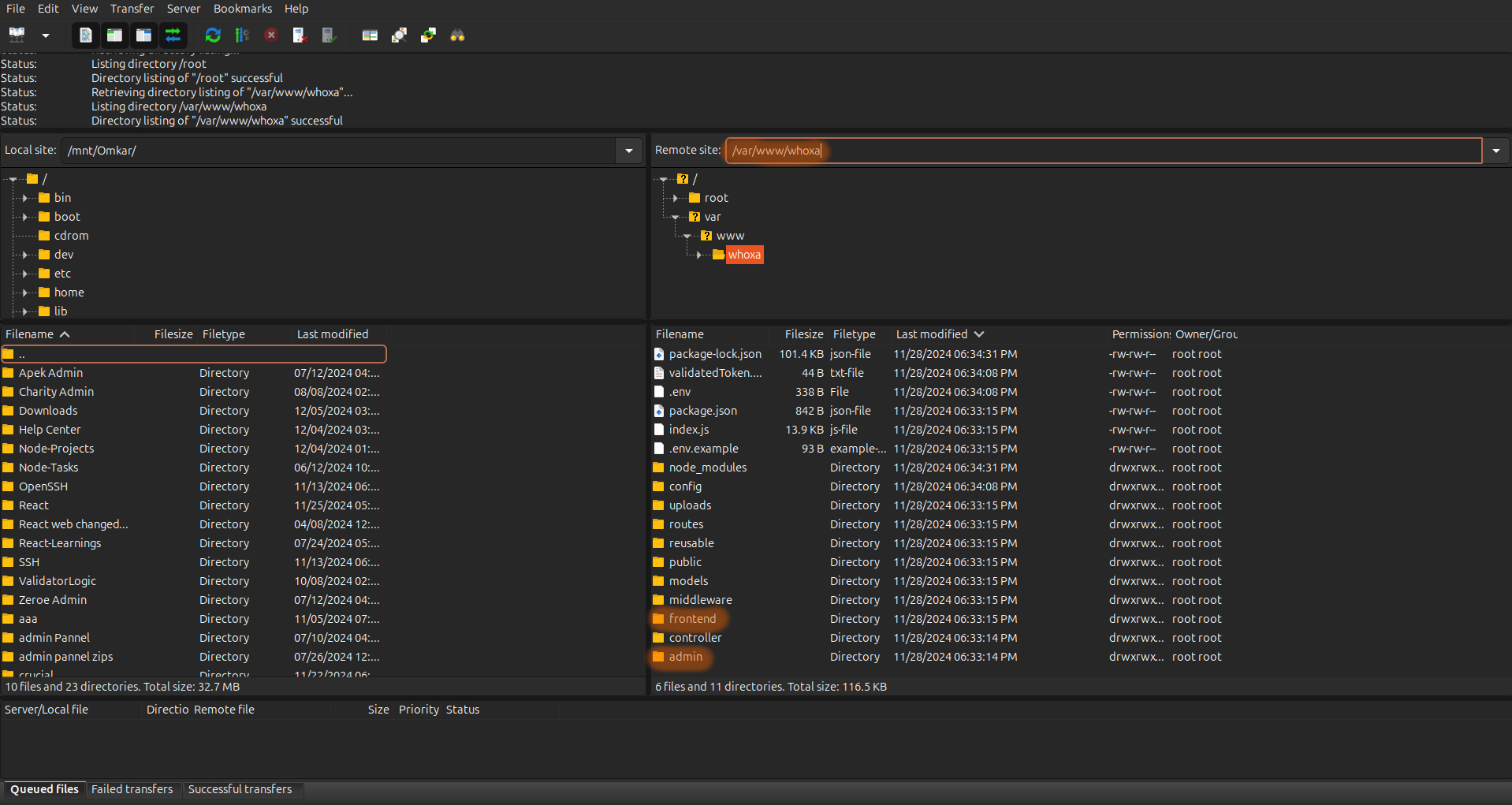Click the Downloads folder icon
The width and height of the screenshot is (1512, 805).
[9, 411]
